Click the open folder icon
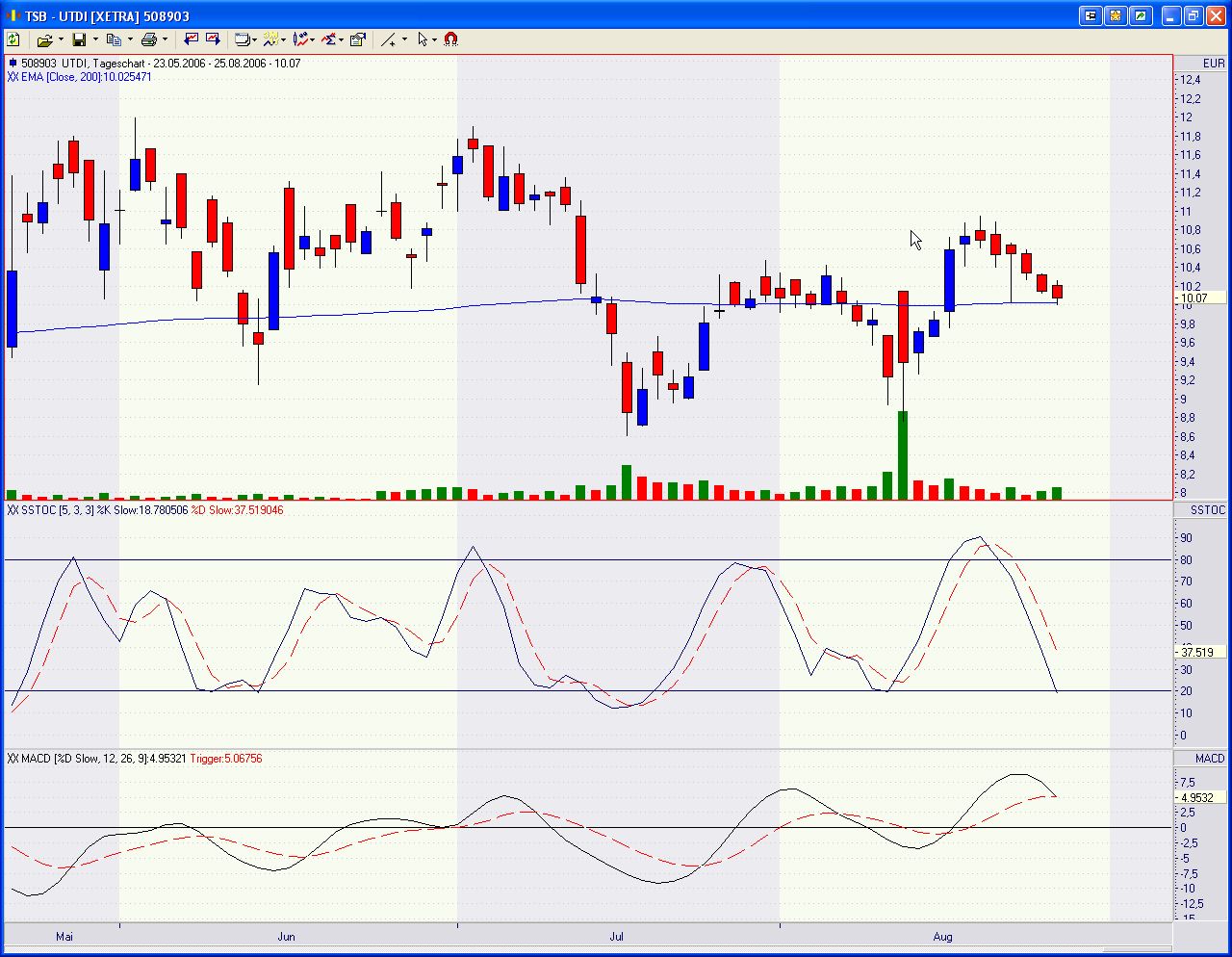The image size is (1232, 957). pos(44,39)
